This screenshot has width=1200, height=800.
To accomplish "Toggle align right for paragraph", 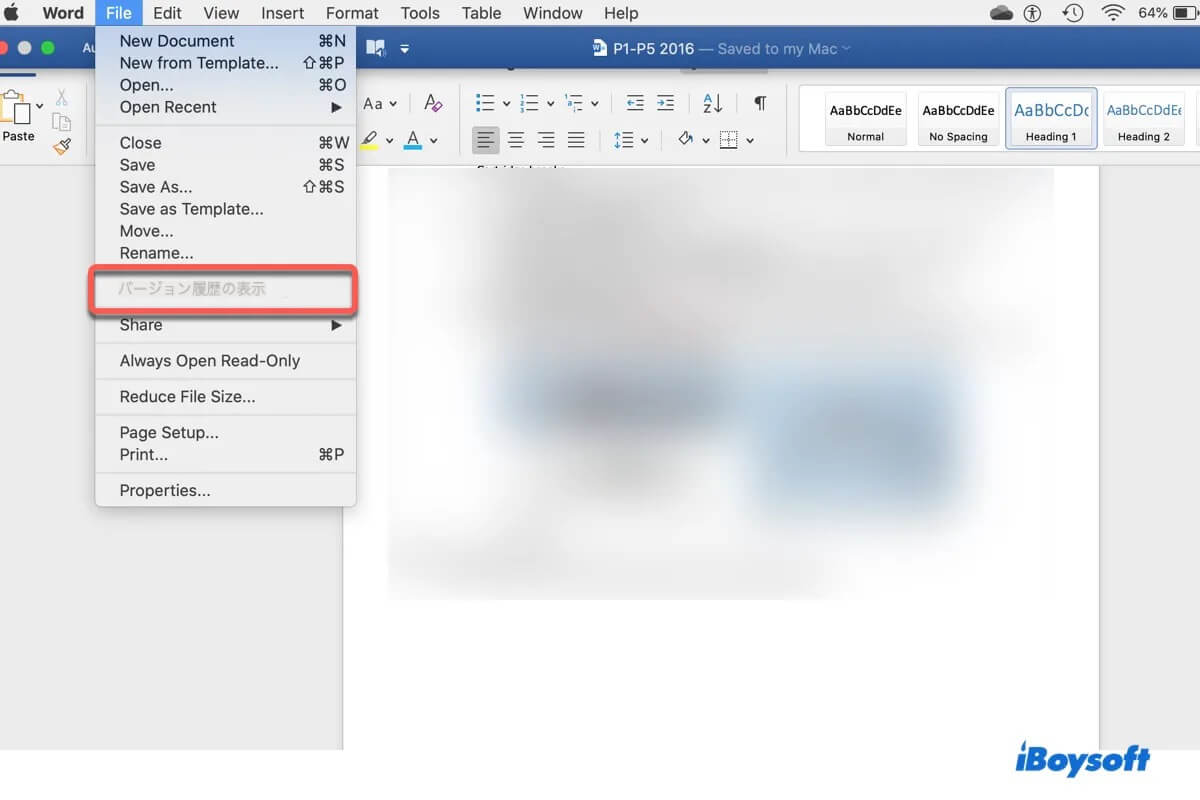I will pos(546,140).
